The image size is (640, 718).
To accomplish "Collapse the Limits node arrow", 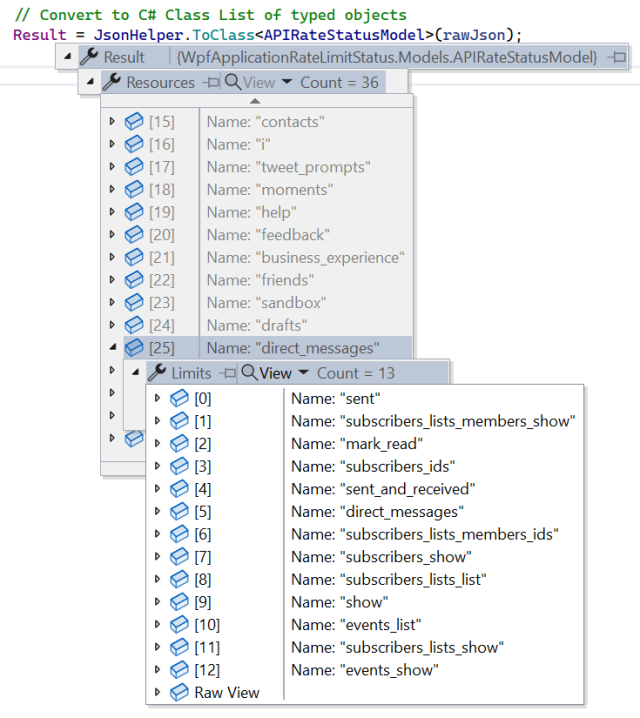I will [x=136, y=372].
